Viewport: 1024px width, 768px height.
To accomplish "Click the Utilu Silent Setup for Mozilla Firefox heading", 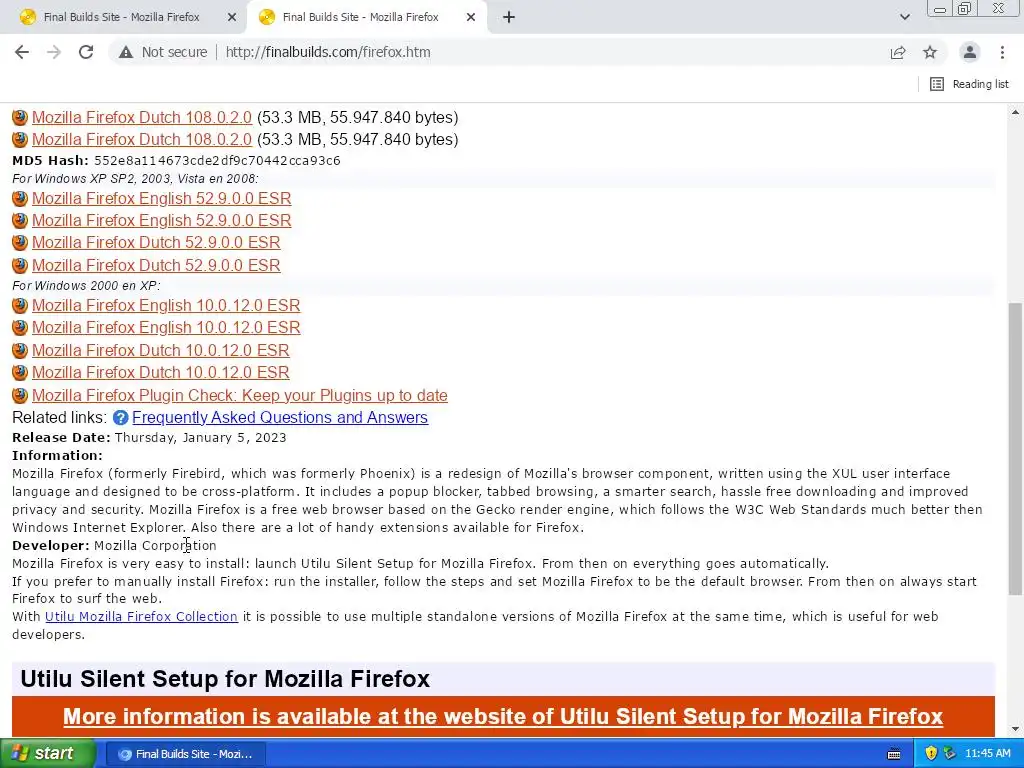I will click(x=225, y=679).
